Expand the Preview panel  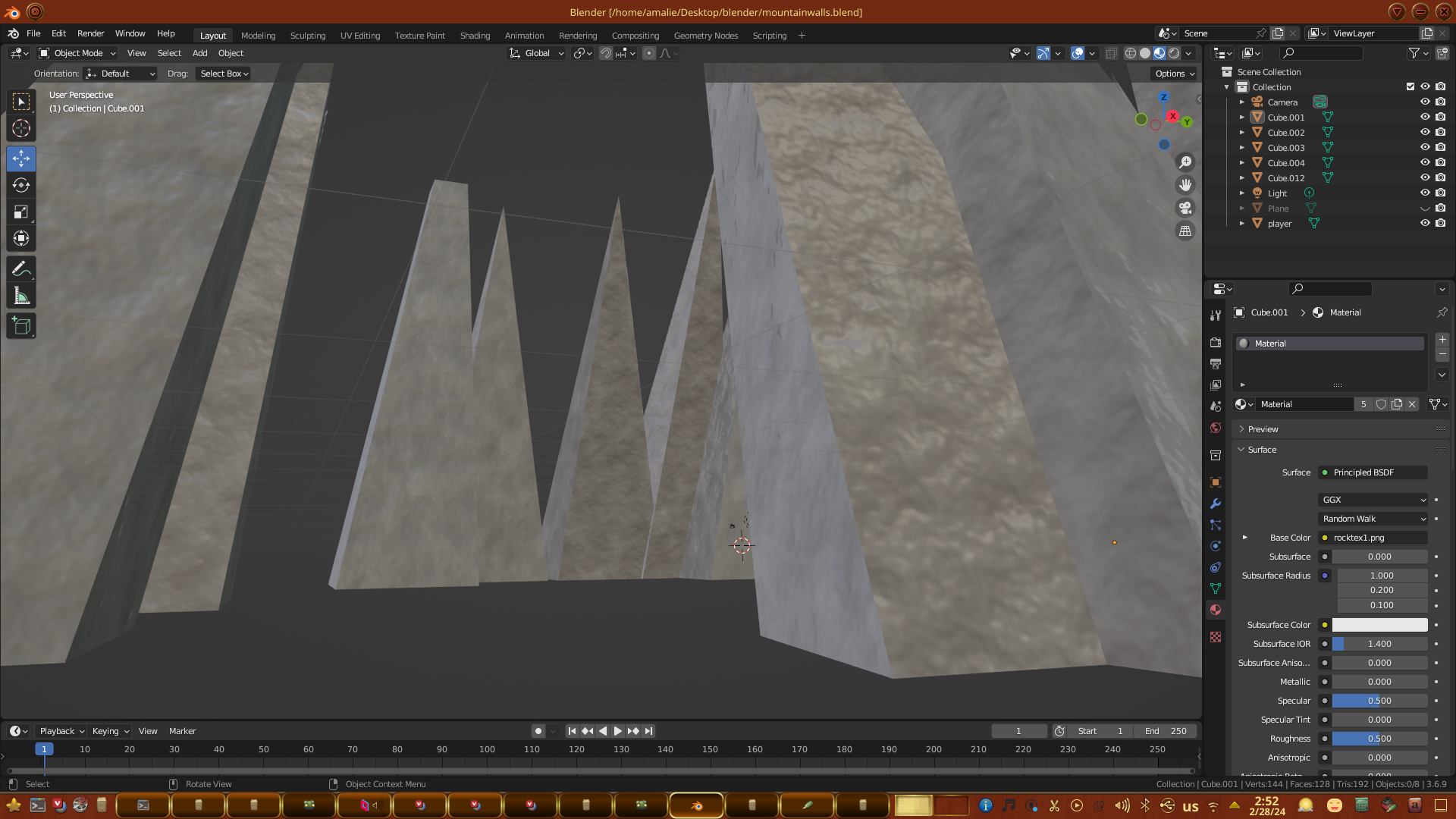1263,429
